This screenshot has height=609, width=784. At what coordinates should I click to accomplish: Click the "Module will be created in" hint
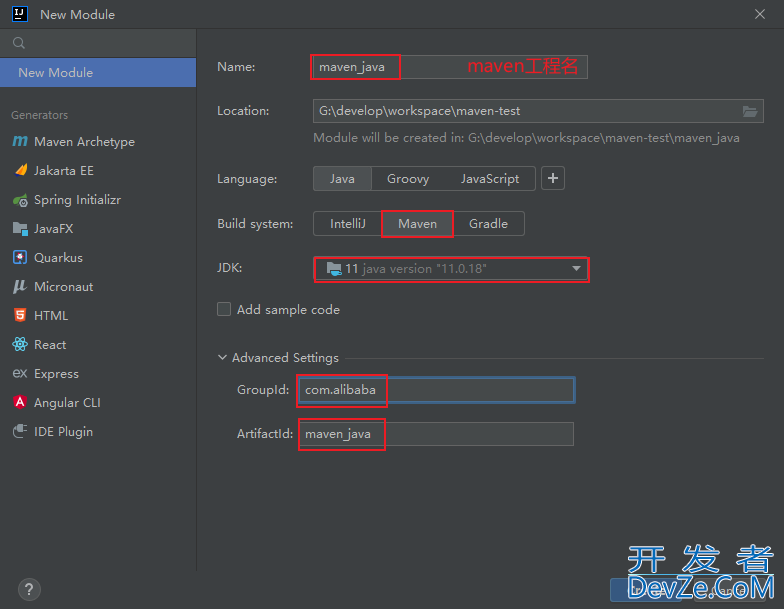pyautogui.click(x=526, y=138)
